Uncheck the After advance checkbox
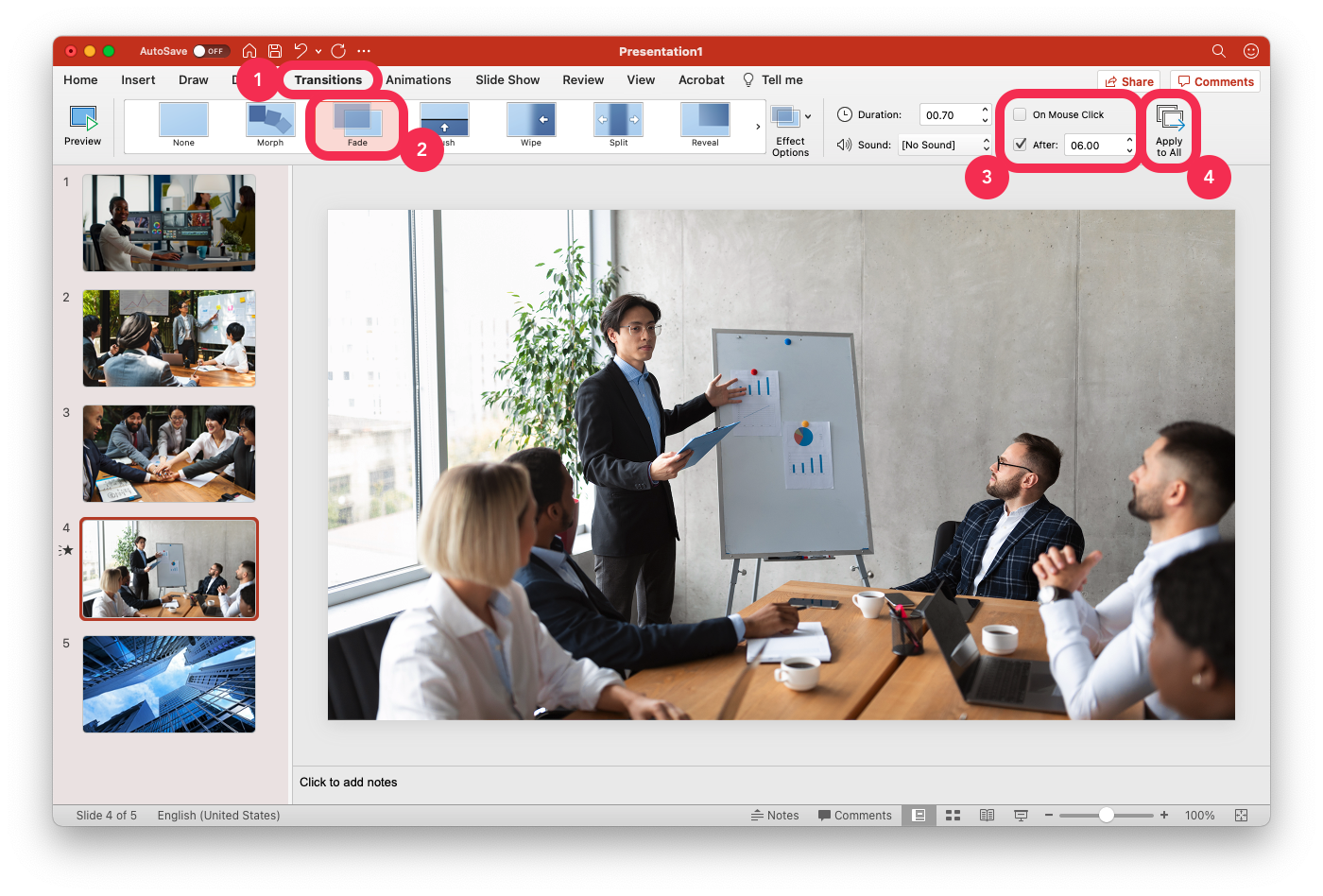The width and height of the screenshot is (1323, 896). click(x=1019, y=145)
